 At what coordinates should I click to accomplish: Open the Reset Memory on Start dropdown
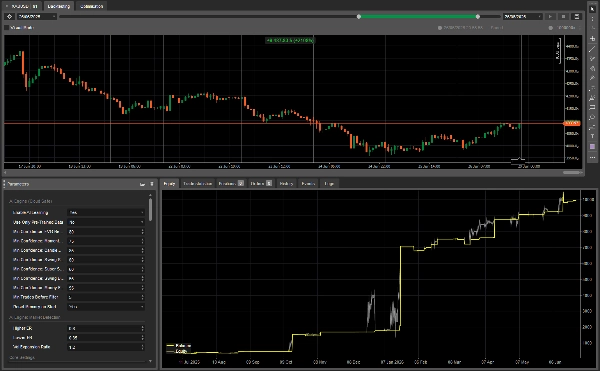tap(106, 307)
